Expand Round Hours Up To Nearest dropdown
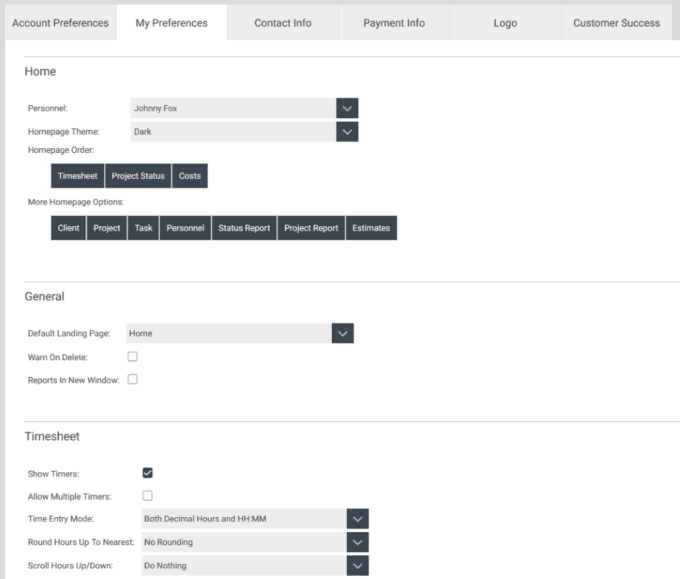The height and width of the screenshot is (579, 680). point(358,542)
